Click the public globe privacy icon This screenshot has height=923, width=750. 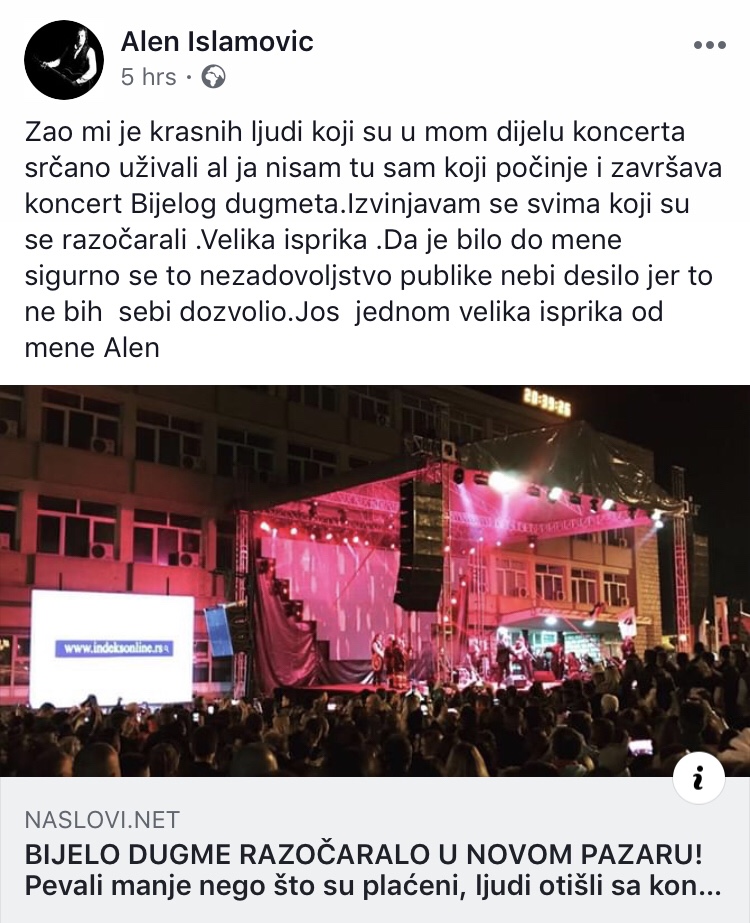tap(213, 77)
